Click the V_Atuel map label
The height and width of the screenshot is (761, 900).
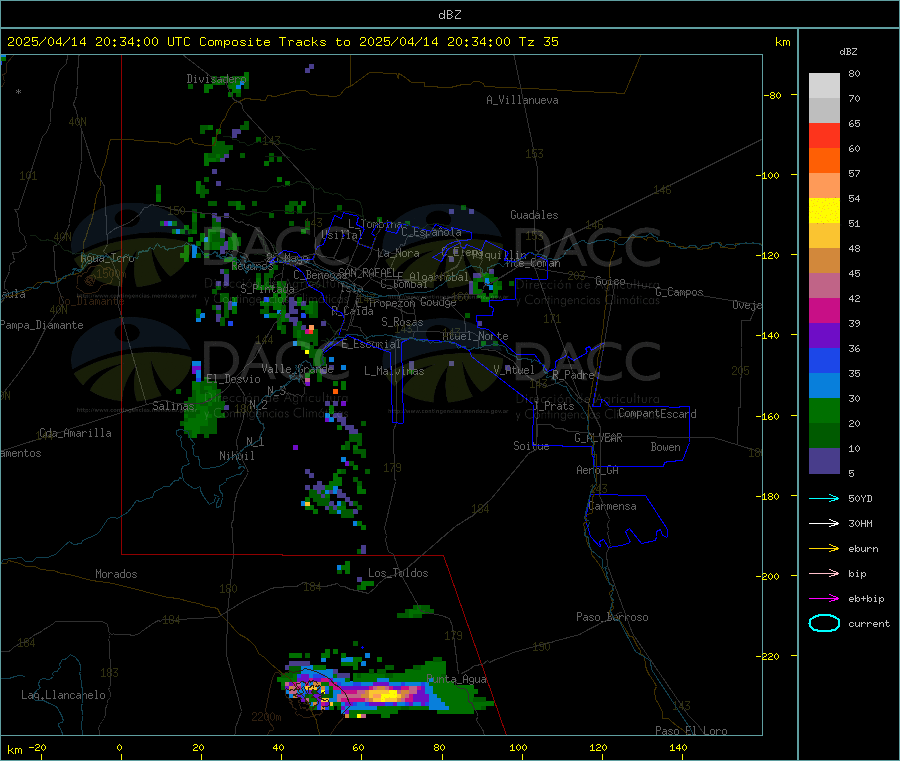(514, 370)
